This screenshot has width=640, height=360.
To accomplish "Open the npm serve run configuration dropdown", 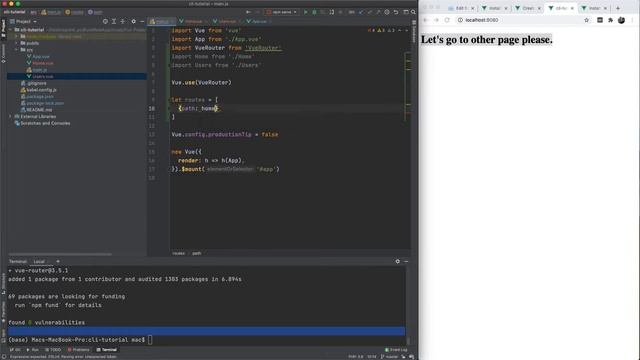I will [282, 12].
